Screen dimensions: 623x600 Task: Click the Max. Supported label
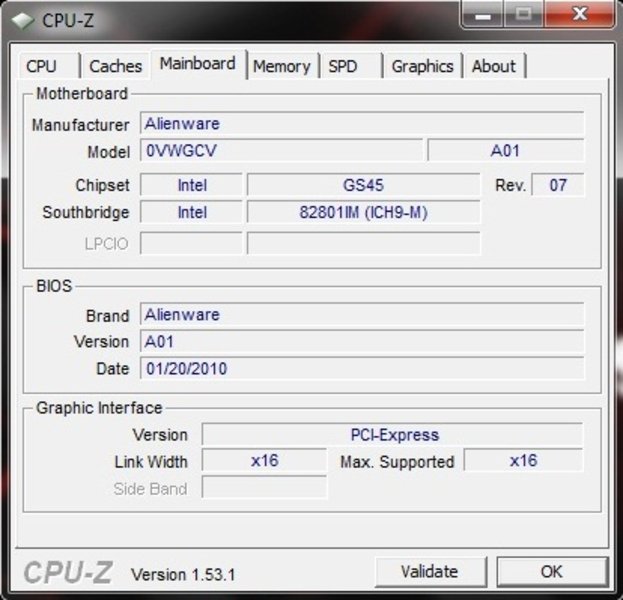click(397, 462)
